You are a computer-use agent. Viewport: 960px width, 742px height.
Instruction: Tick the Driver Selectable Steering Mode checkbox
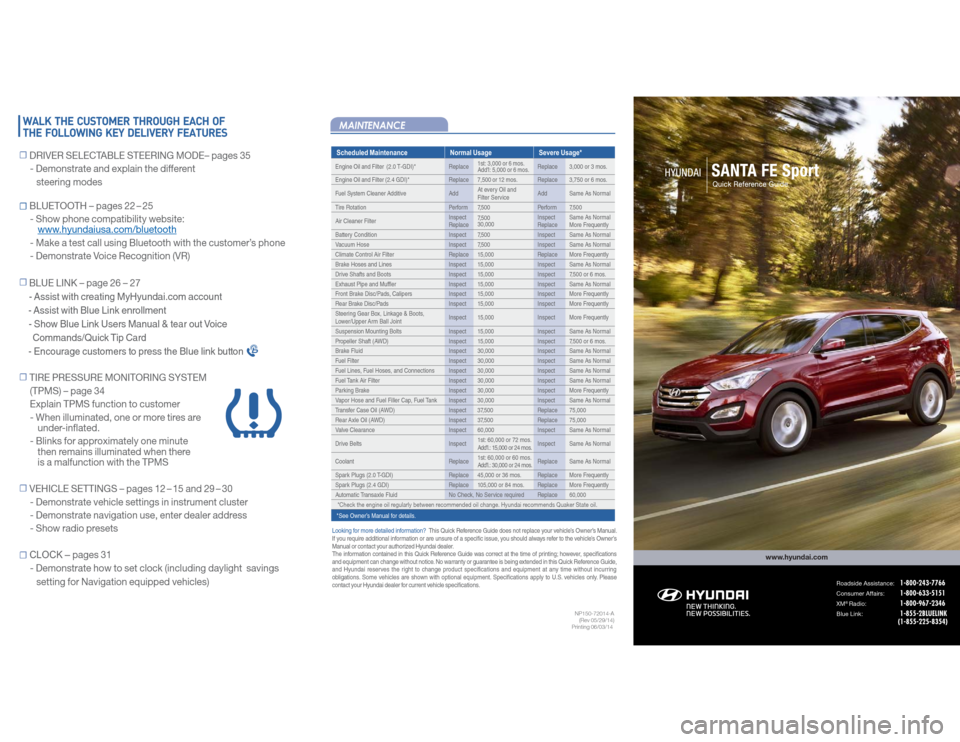[x=23, y=156]
